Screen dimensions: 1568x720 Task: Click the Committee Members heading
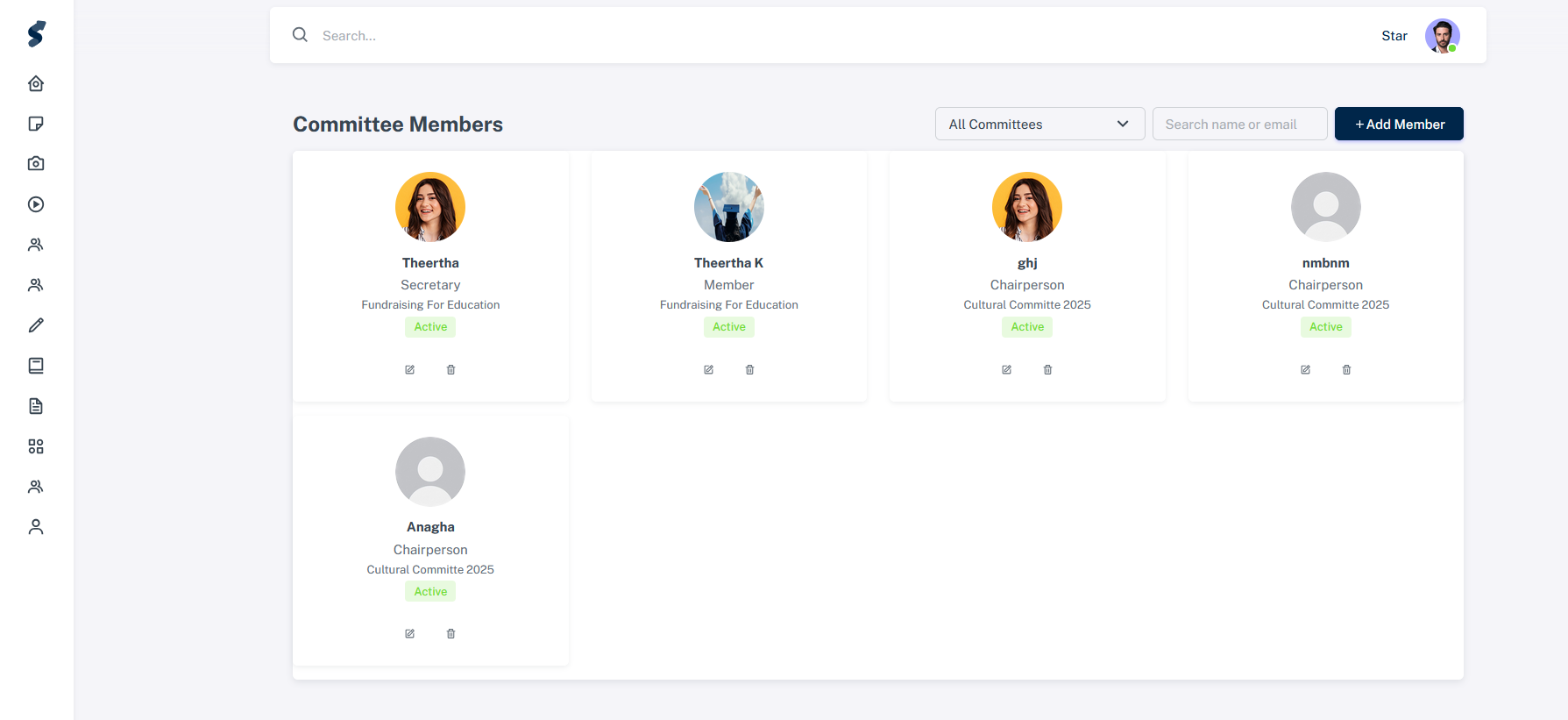pyautogui.click(x=398, y=125)
